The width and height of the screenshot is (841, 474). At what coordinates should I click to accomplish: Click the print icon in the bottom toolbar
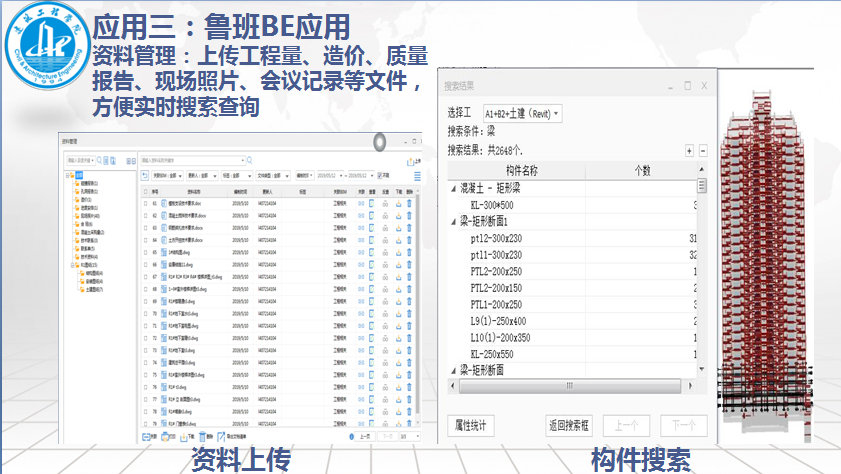coord(165,436)
